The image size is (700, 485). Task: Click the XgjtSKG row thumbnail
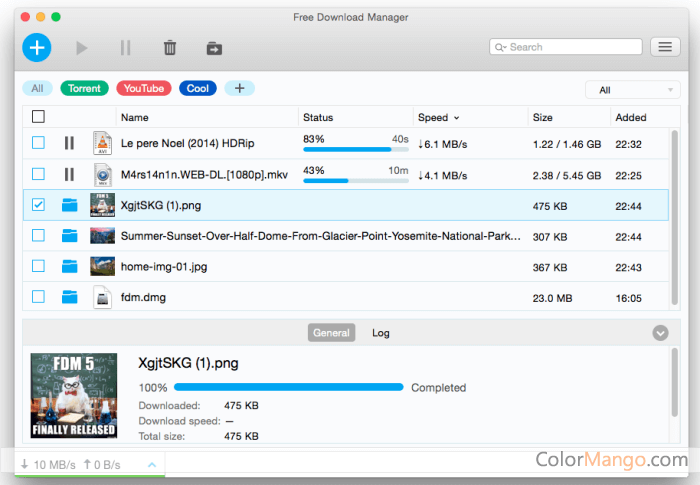102,205
